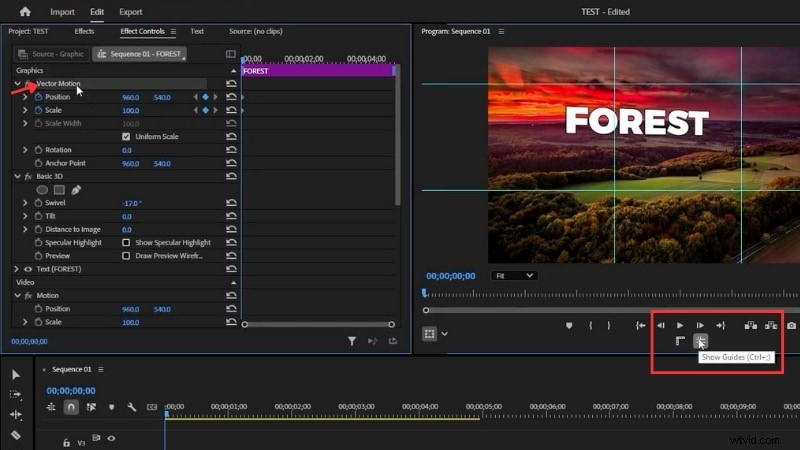The width and height of the screenshot is (800, 450).
Task: Go to the Home screen icon
Action: pos(25,11)
